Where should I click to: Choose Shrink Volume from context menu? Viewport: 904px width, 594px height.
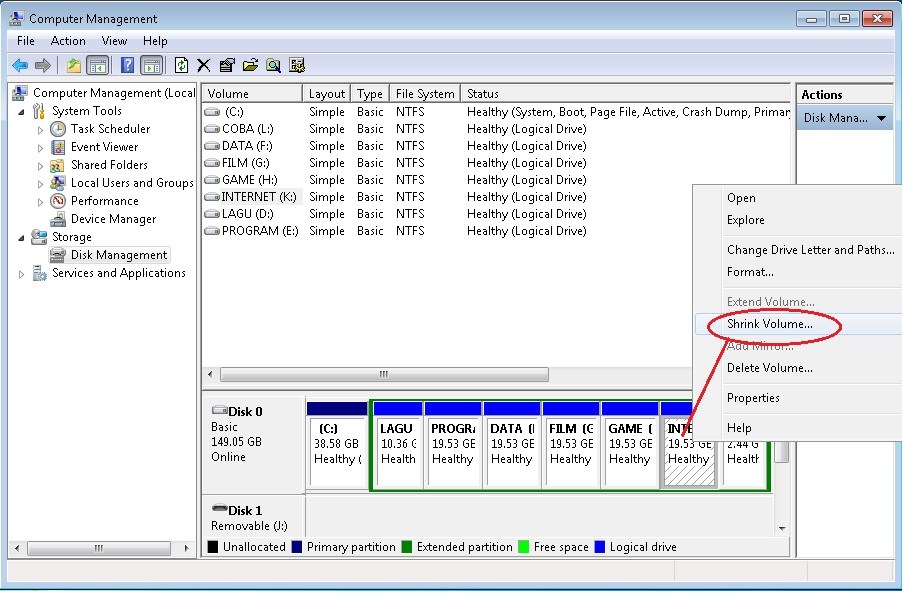click(798, 324)
